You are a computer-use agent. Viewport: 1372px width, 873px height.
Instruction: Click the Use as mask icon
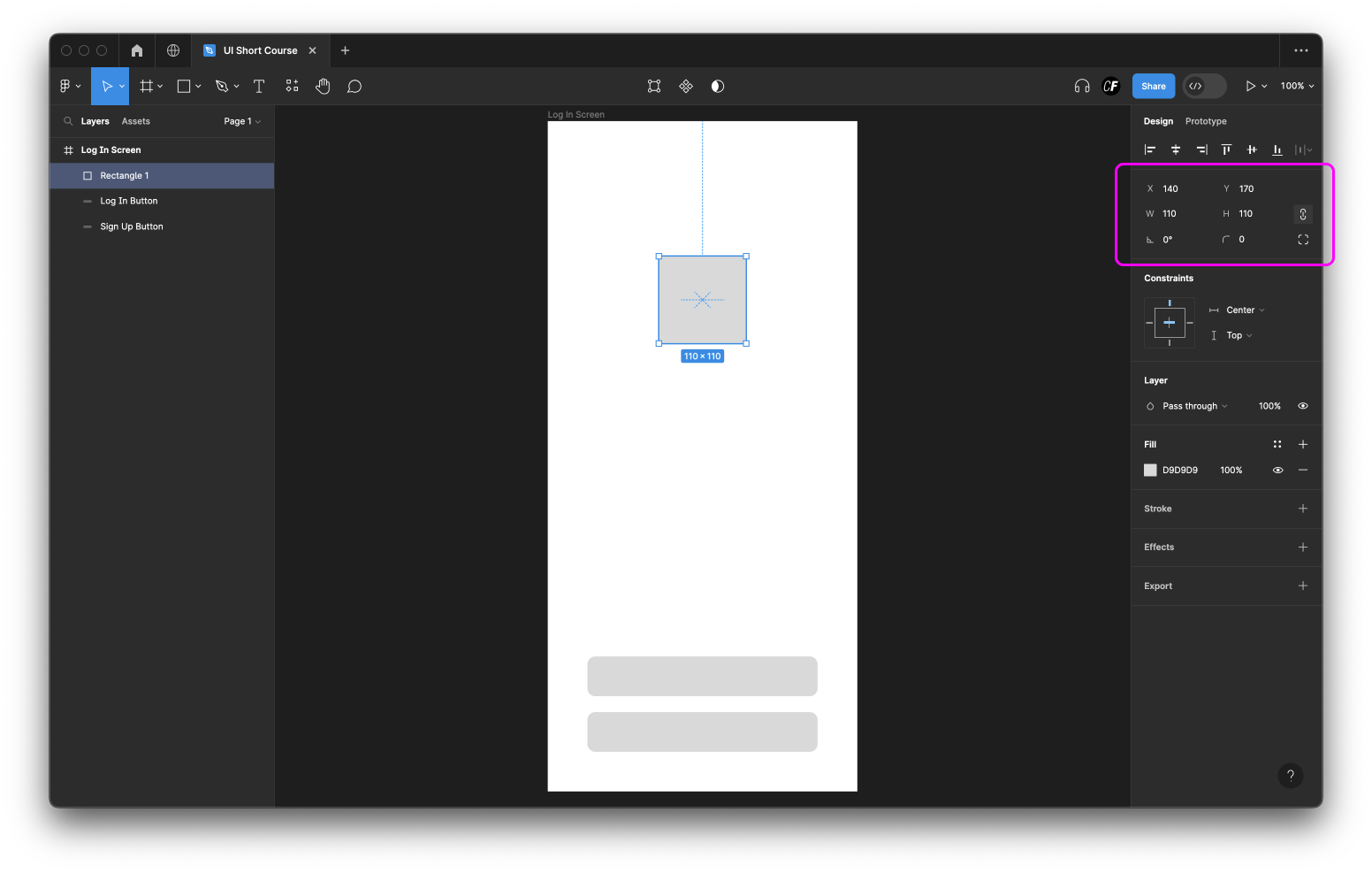[718, 86]
